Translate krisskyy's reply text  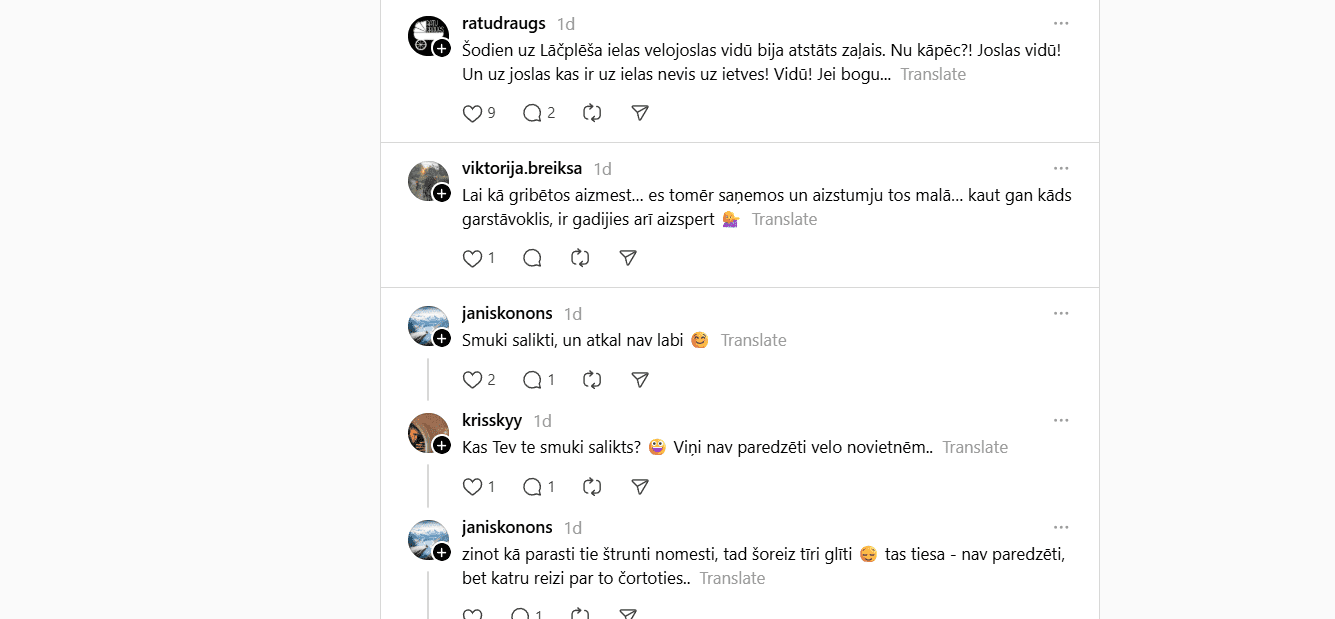pos(974,447)
